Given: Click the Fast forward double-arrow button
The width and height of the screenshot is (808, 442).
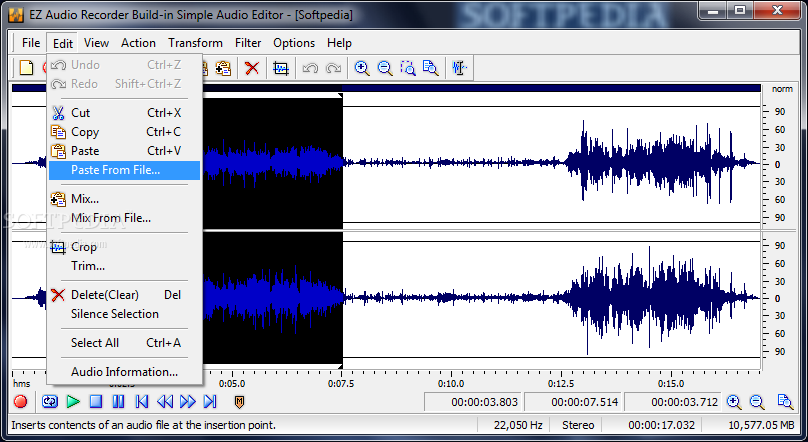Looking at the screenshot, I should tap(188, 401).
